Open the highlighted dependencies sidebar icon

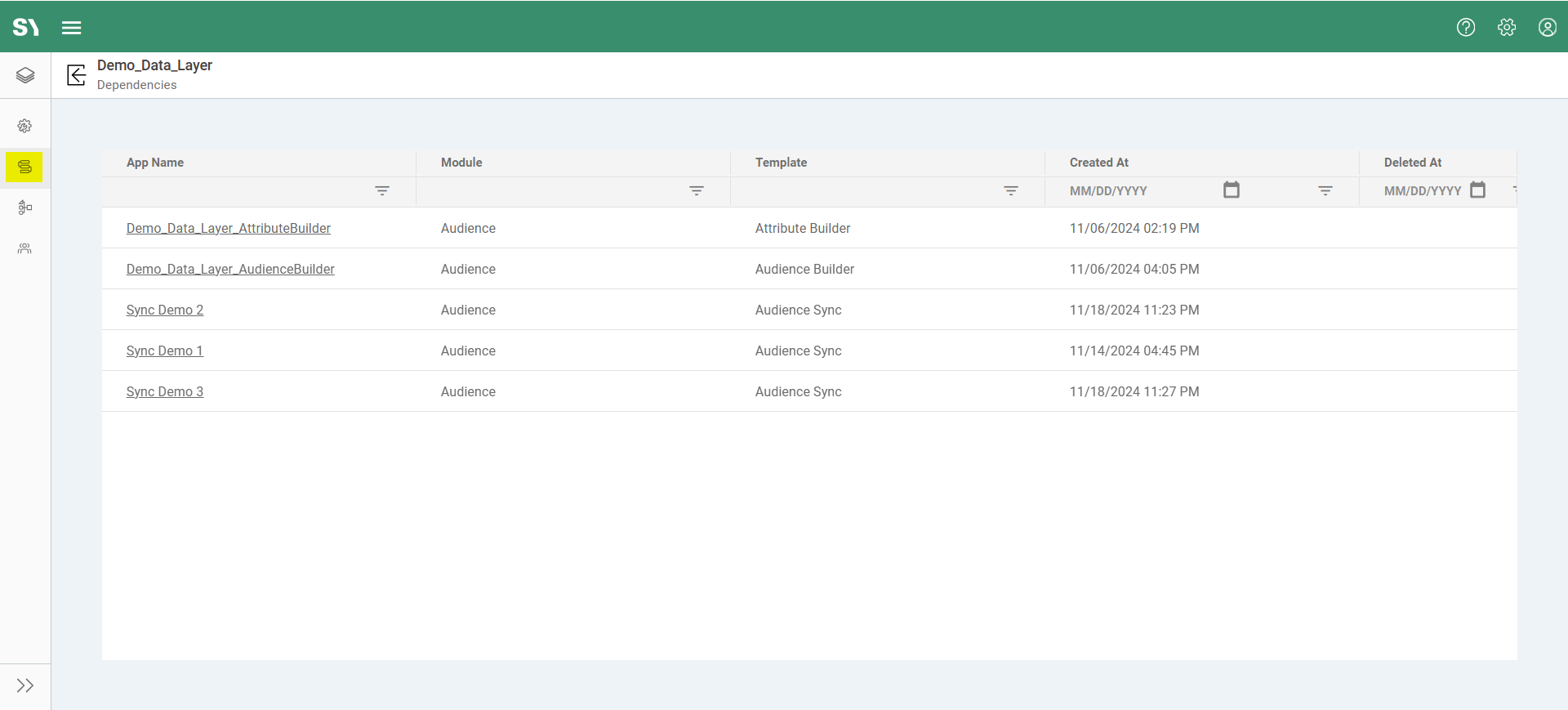click(x=24, y=167)
